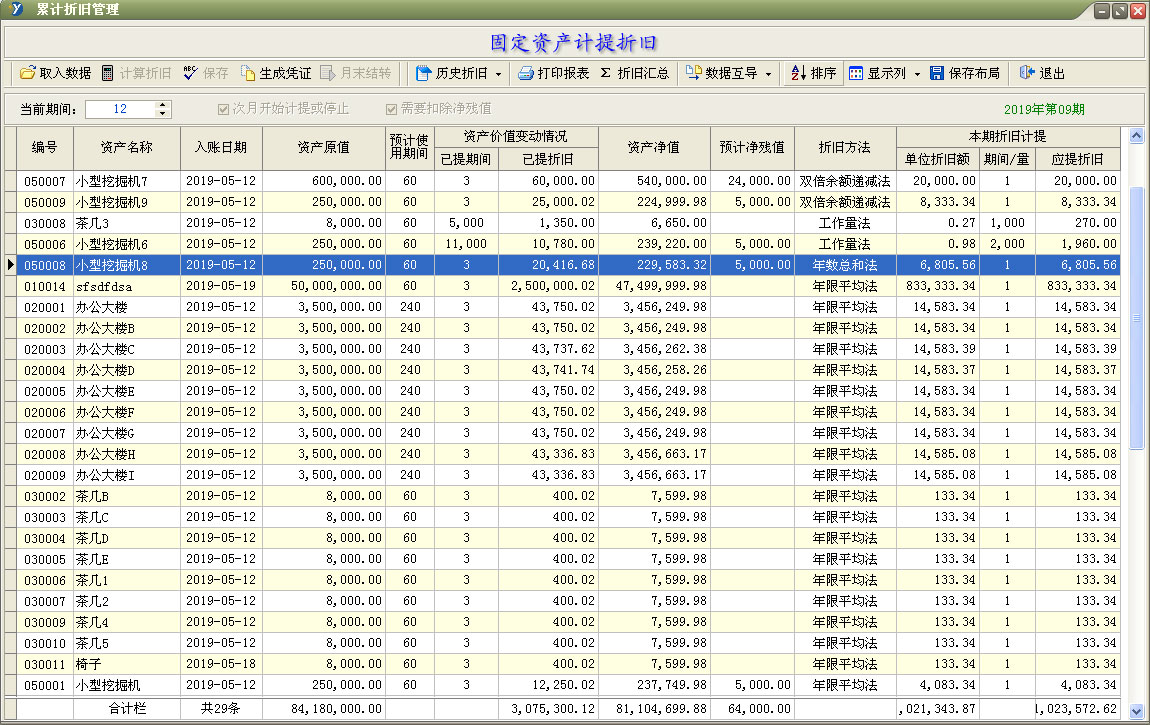1150x725 pixels.
Task: Click the 生成凭证 voucher icon
Action: 248,73
